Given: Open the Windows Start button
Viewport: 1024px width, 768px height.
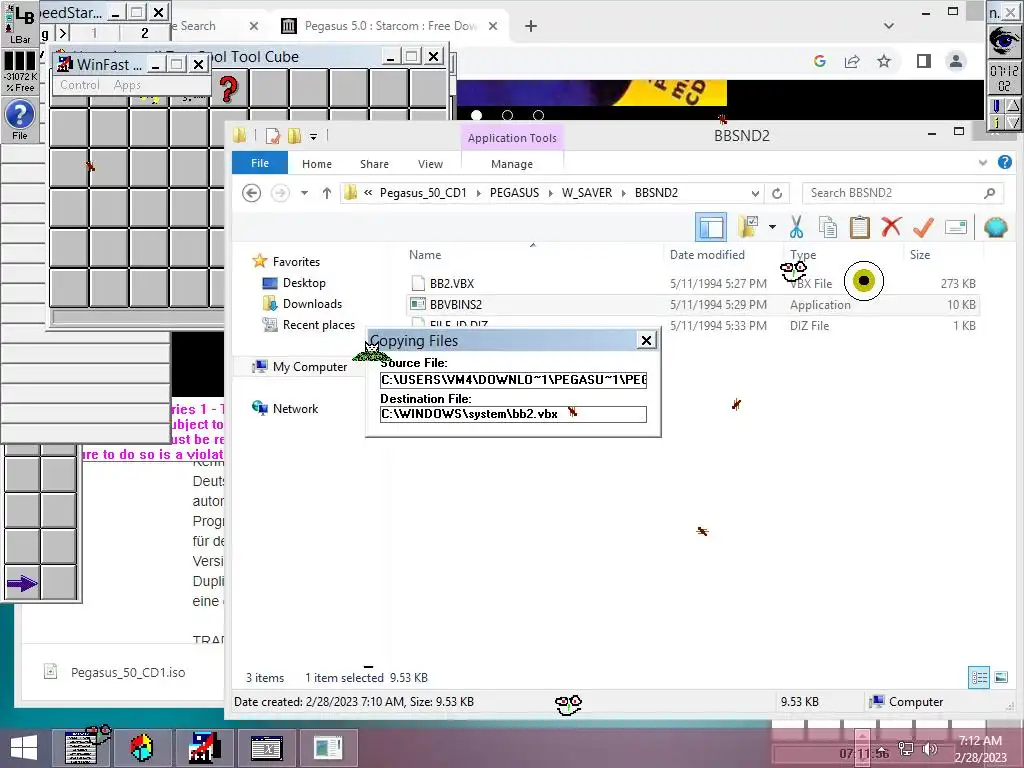Looking at the screenshot, I should click(24, 748).
